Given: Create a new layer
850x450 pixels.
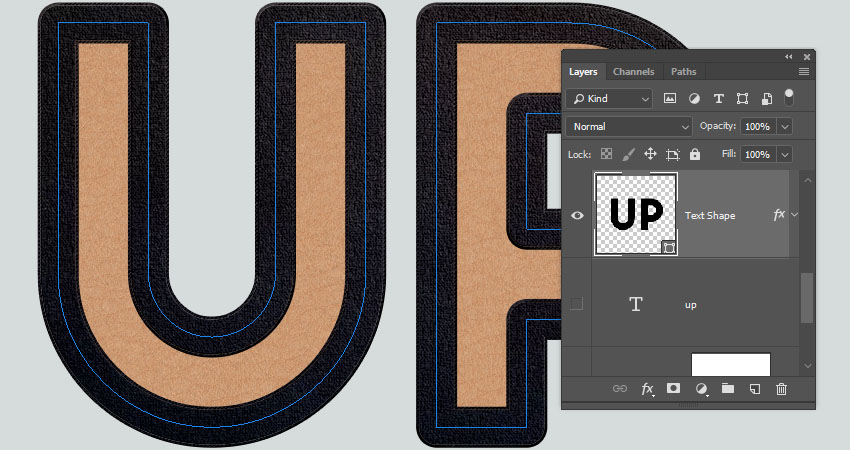Looking at the screenshot, I should (x=755, y=389).
